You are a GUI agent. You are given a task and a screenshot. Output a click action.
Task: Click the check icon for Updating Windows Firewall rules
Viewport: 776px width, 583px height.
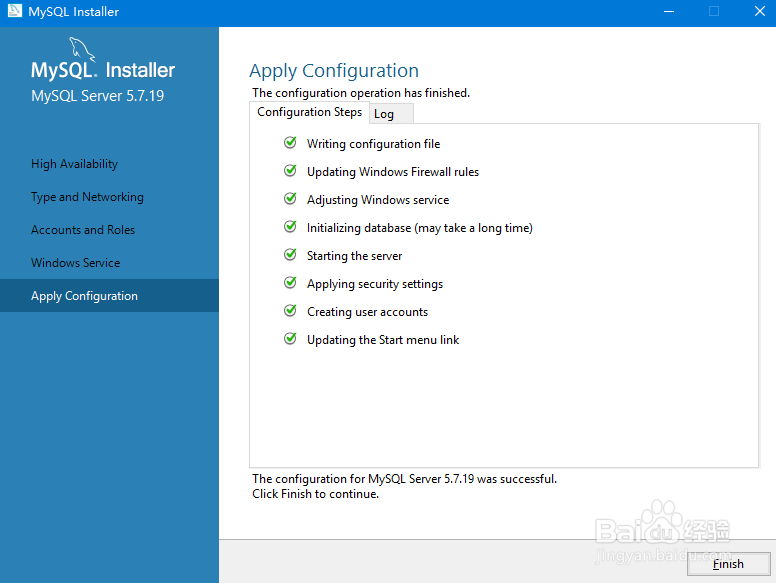point(291,171)
